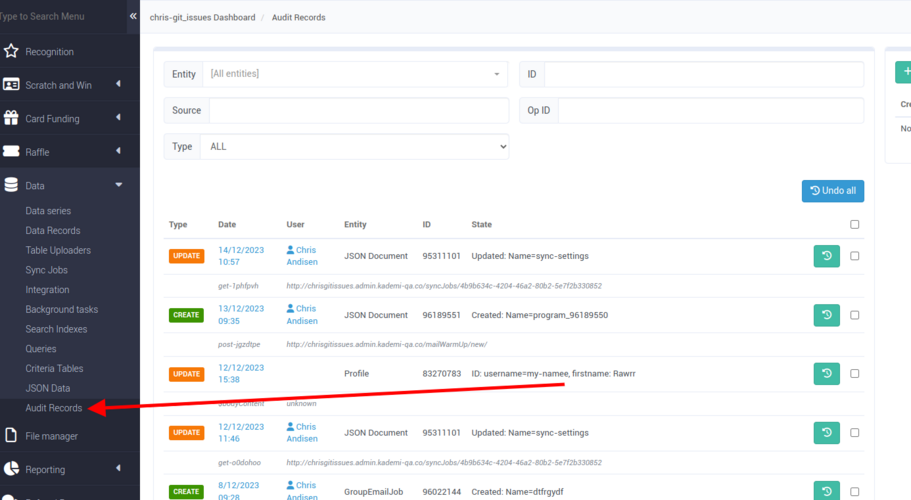Open Background tasks in sidebar

tap(62, 310)
